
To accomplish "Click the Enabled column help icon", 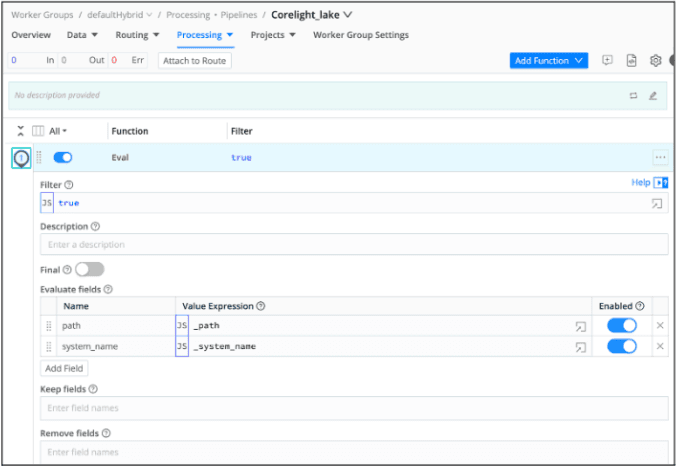I will (640, 306).
